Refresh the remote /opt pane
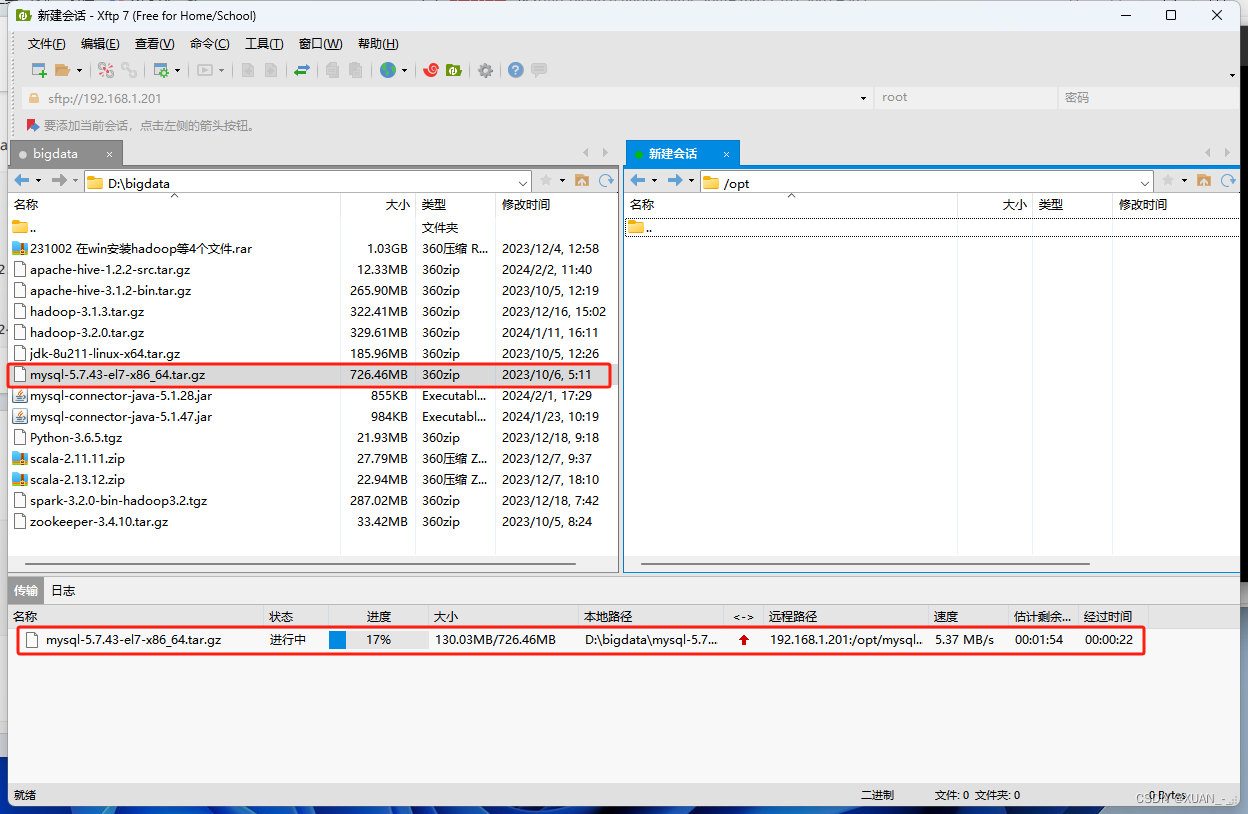1248x814 pixels. click(1228, 181)
